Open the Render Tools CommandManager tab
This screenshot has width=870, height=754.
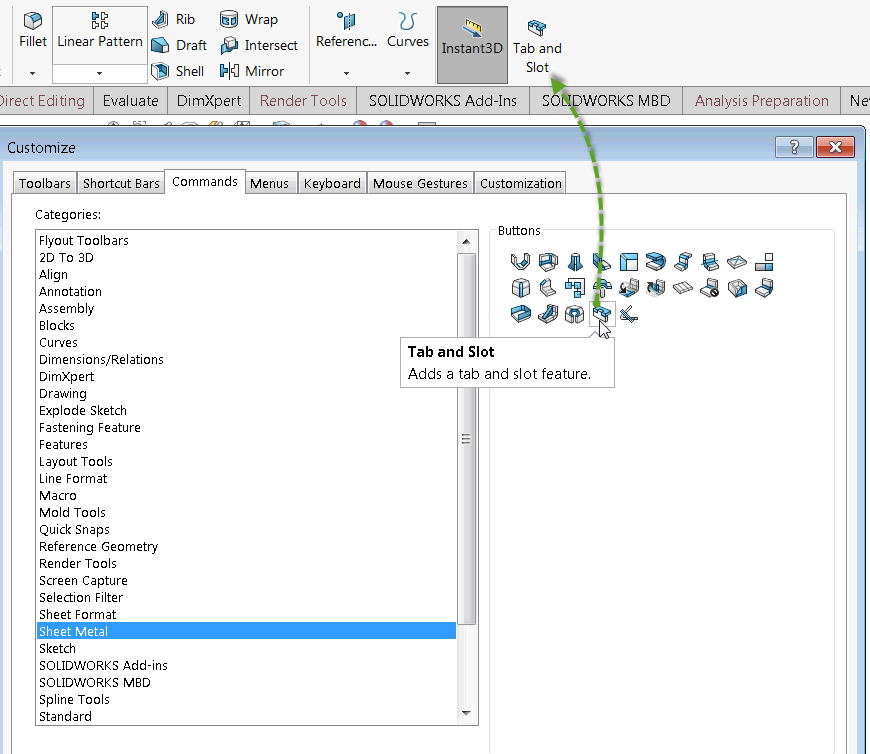(x=303, y=100)
